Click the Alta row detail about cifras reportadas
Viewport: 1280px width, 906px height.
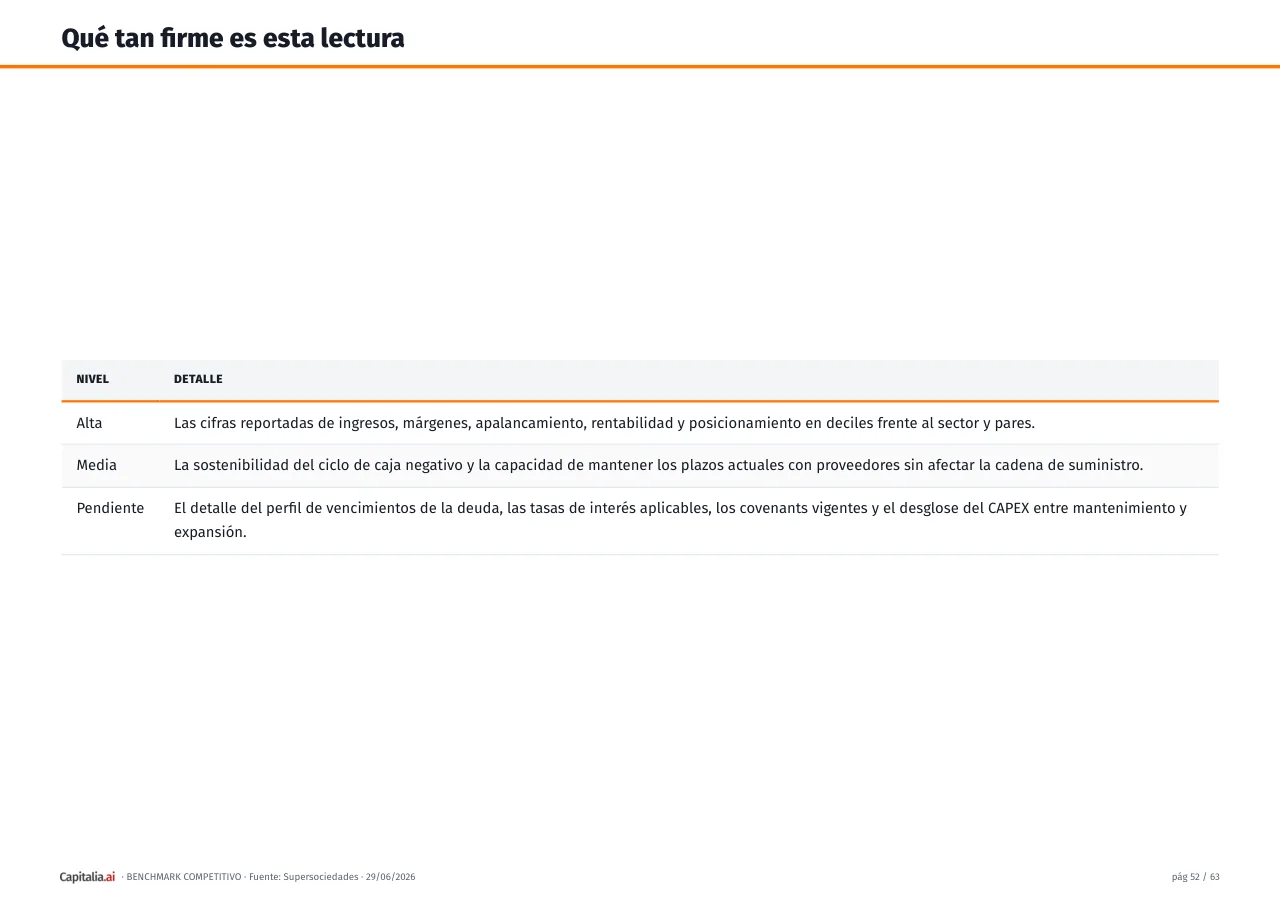pyautogui.click(x=604, y=423)
